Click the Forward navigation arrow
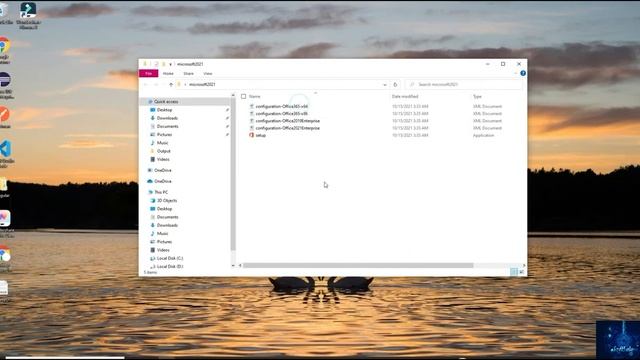 pos(156,84)
